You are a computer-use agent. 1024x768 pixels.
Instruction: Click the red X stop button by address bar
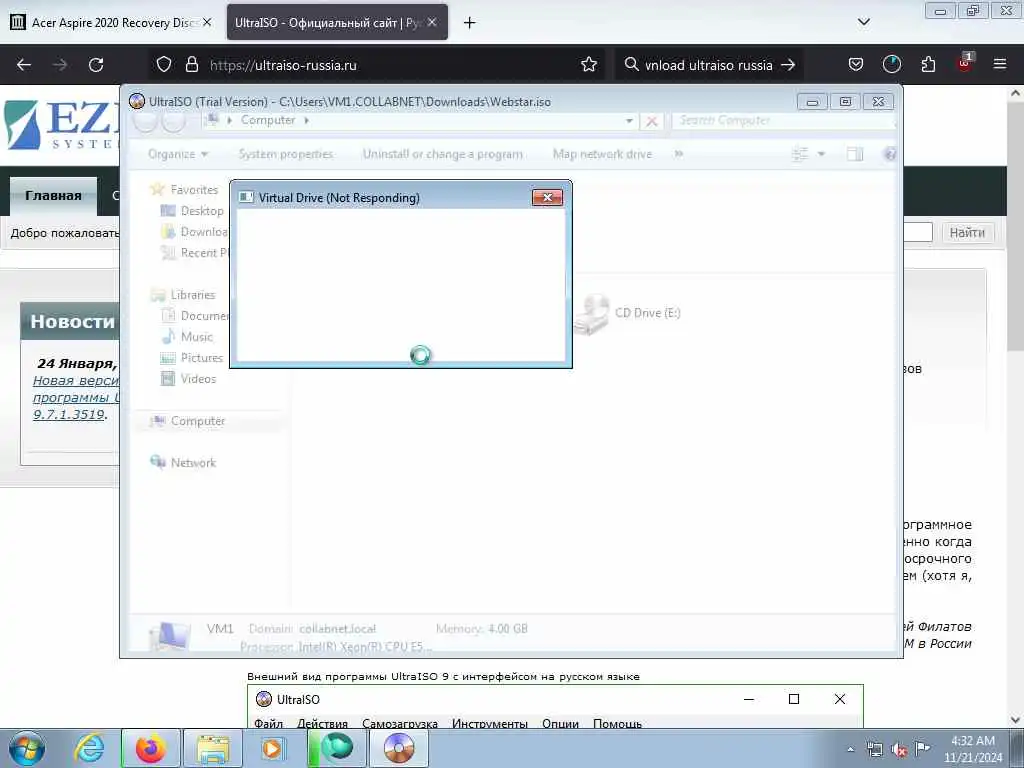651,121
